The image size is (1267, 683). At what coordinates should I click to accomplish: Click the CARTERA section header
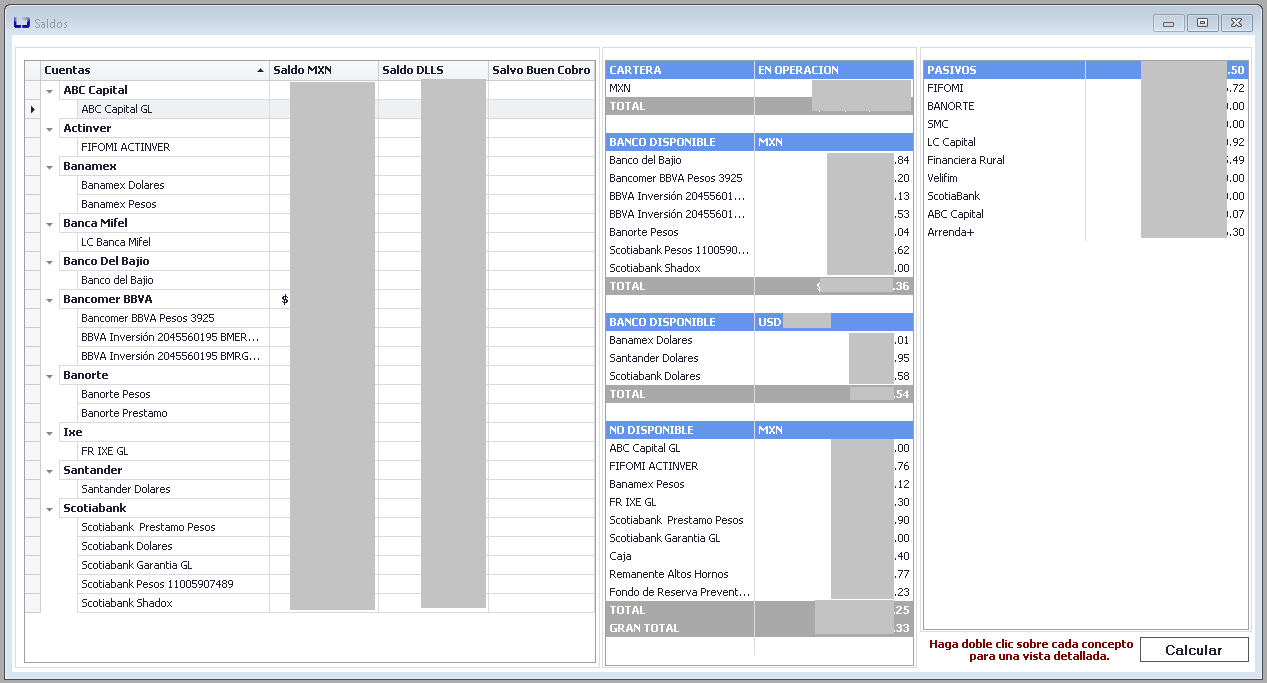(x=759, y=70)
